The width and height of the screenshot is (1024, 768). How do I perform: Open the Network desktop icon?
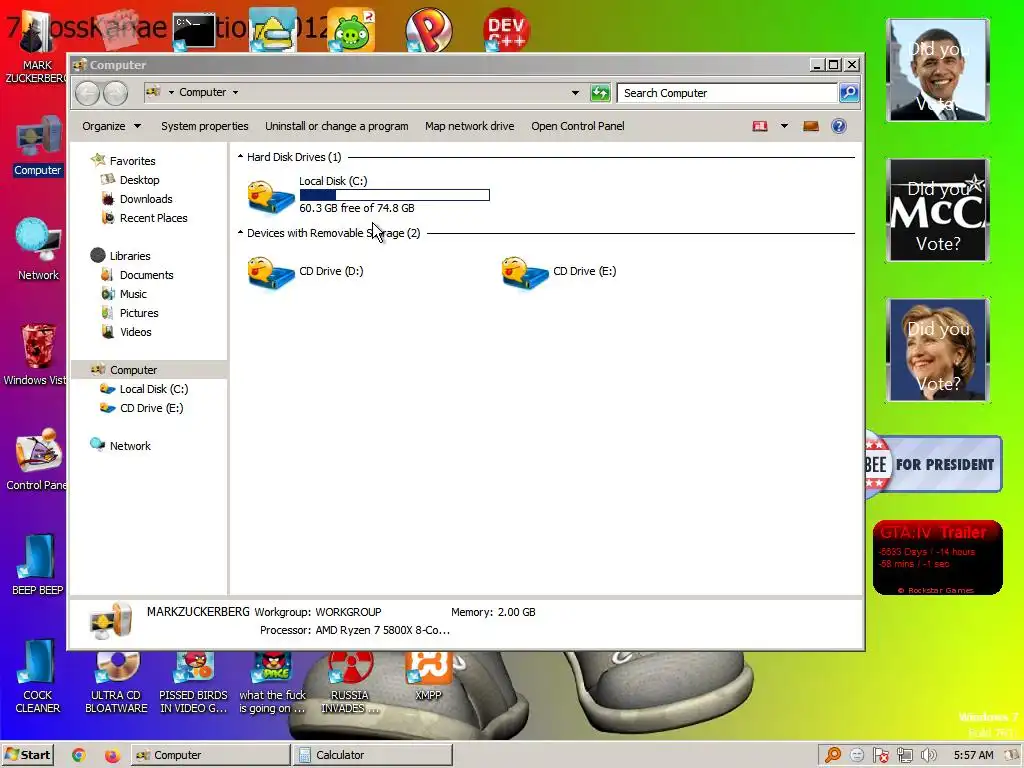pyautogui.click(x=38, y=249)
